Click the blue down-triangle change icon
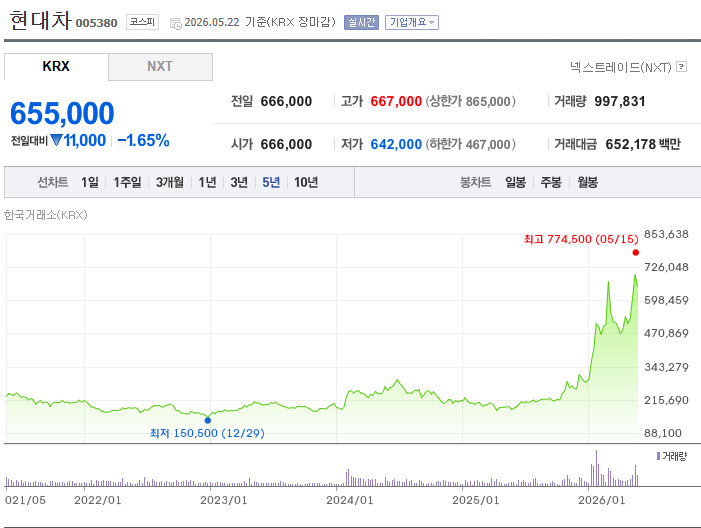Screen dimensions: 701x528 click(x=56, y=140)
